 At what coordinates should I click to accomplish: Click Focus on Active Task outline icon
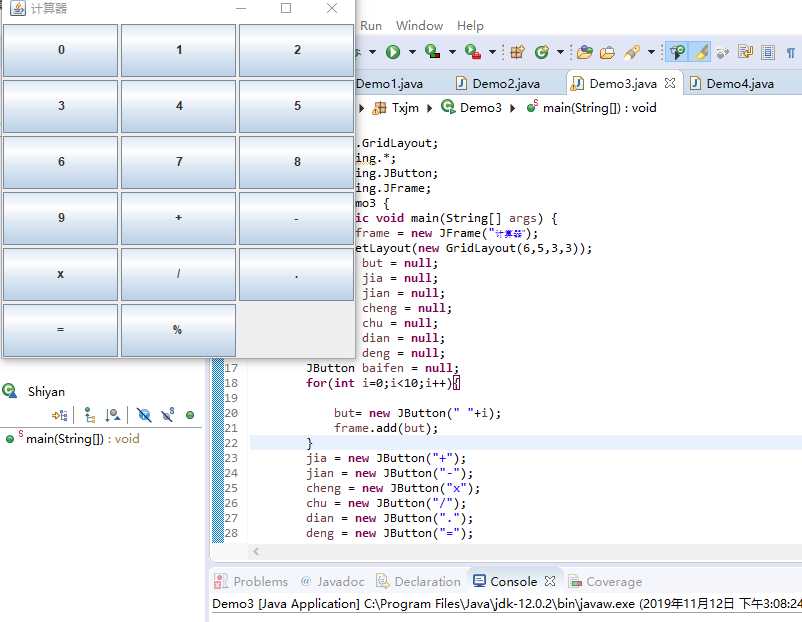(x=60, y=415)
